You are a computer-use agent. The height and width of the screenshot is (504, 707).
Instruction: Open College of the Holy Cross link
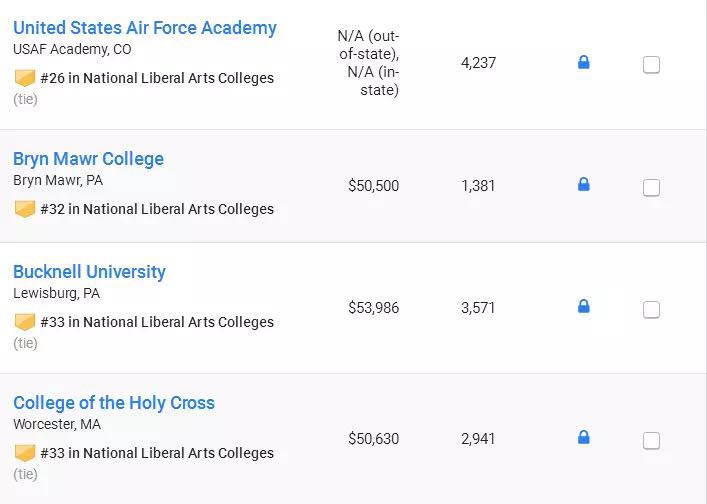click(x=114, y=403)
